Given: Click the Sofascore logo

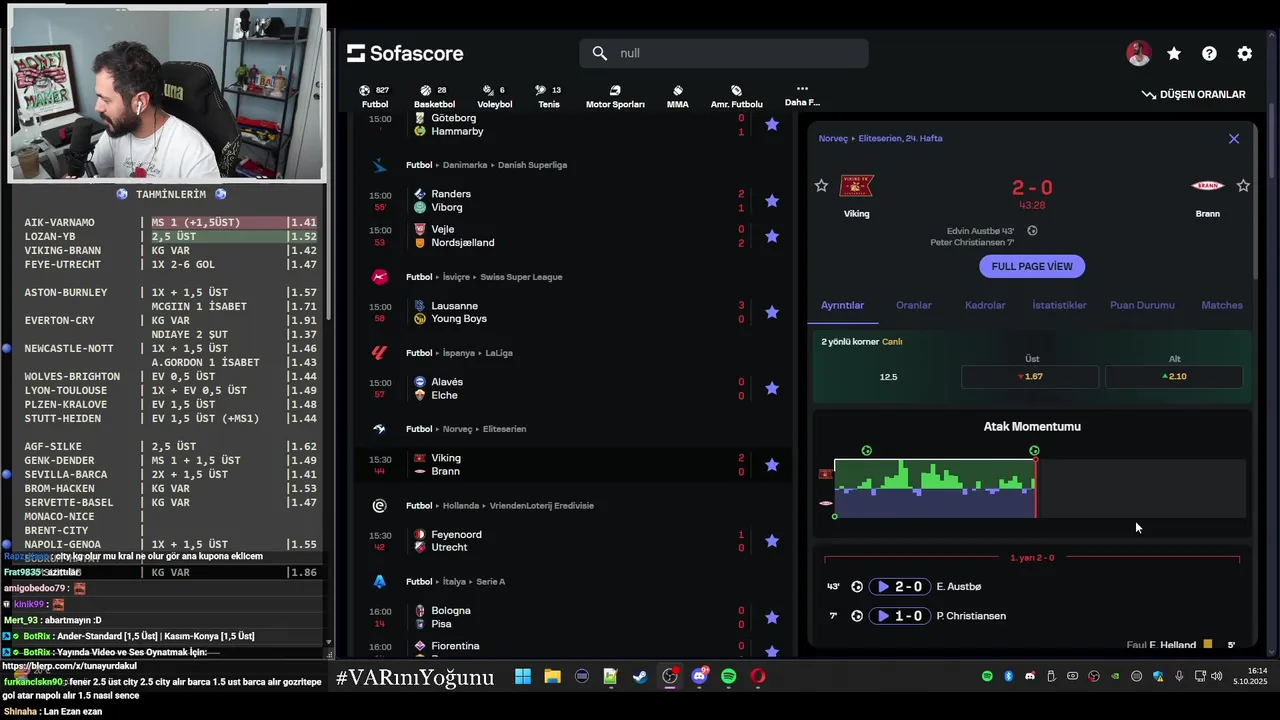Looking at the screenshot, I should [405, 53].
